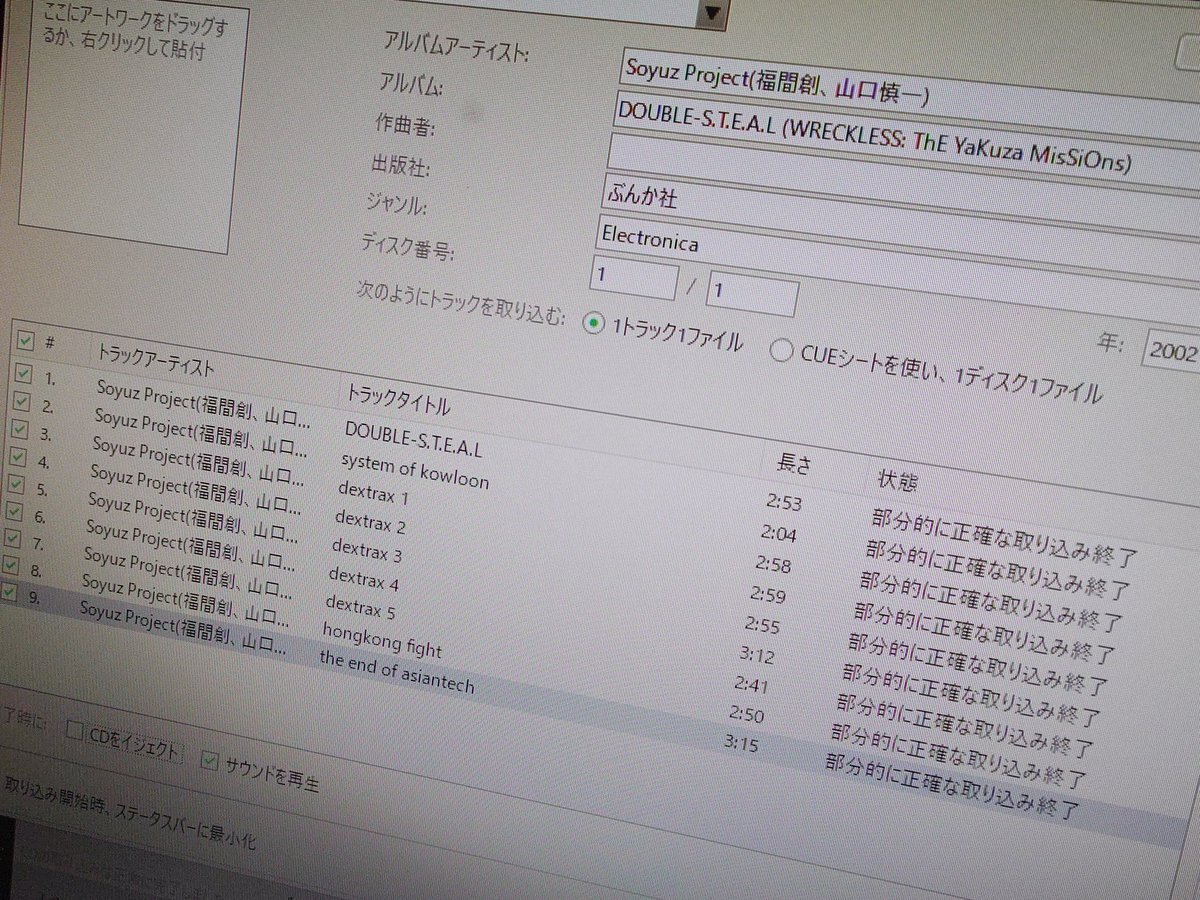Uncheck the checkbox for track 6
Screen dimensions: 1200x900
coord(14,513)
